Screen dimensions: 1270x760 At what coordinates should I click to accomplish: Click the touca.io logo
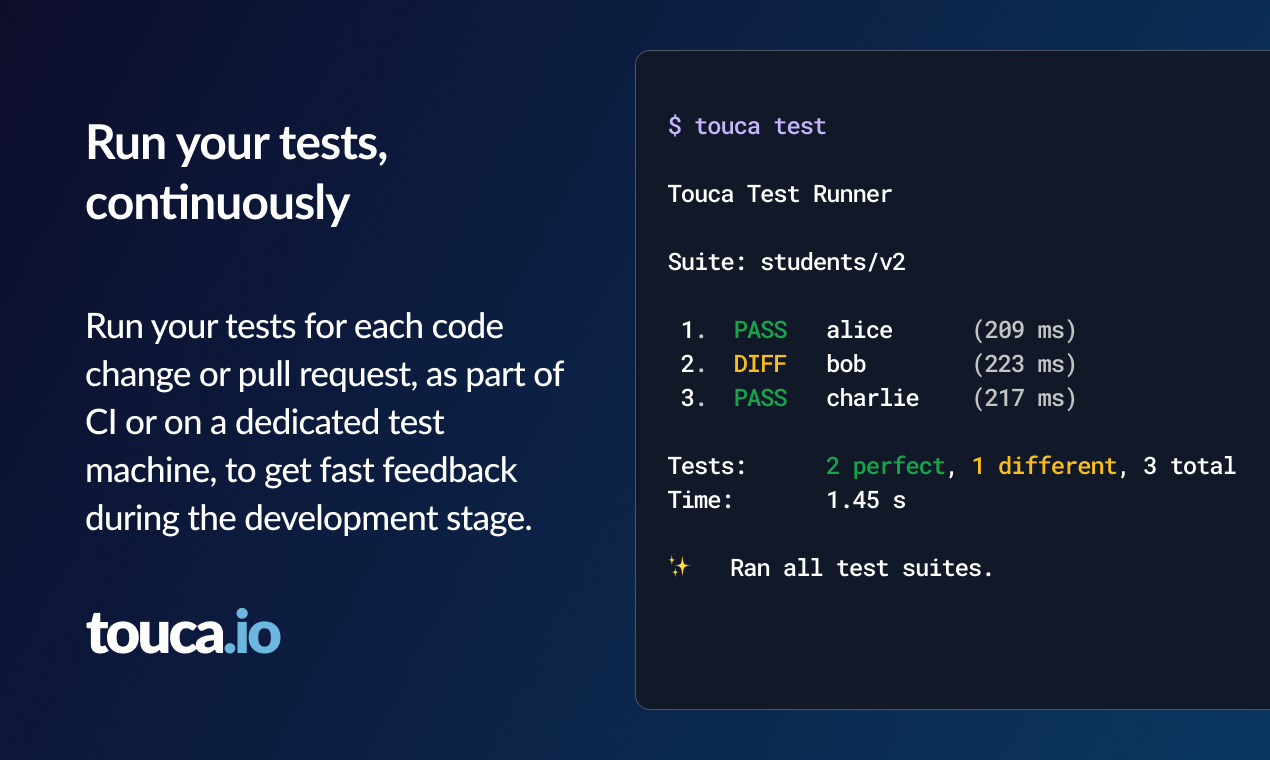[x=183, y=632]
